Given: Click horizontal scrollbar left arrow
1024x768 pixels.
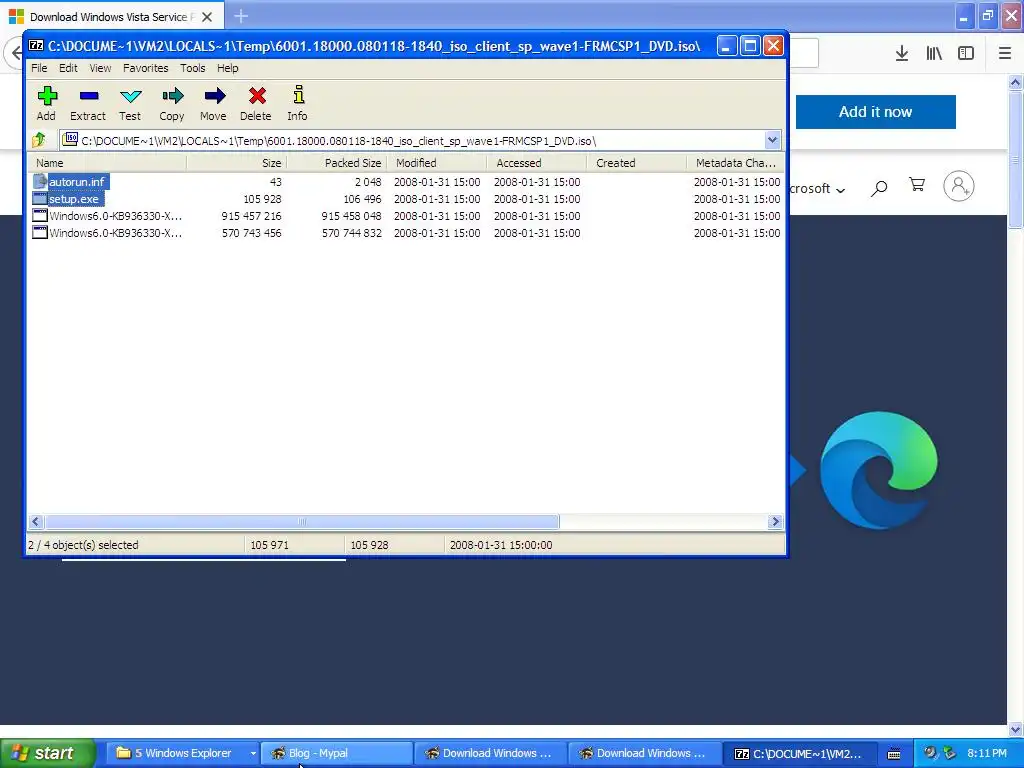Looking at the screenshot, I should click(x=36, y=521).
